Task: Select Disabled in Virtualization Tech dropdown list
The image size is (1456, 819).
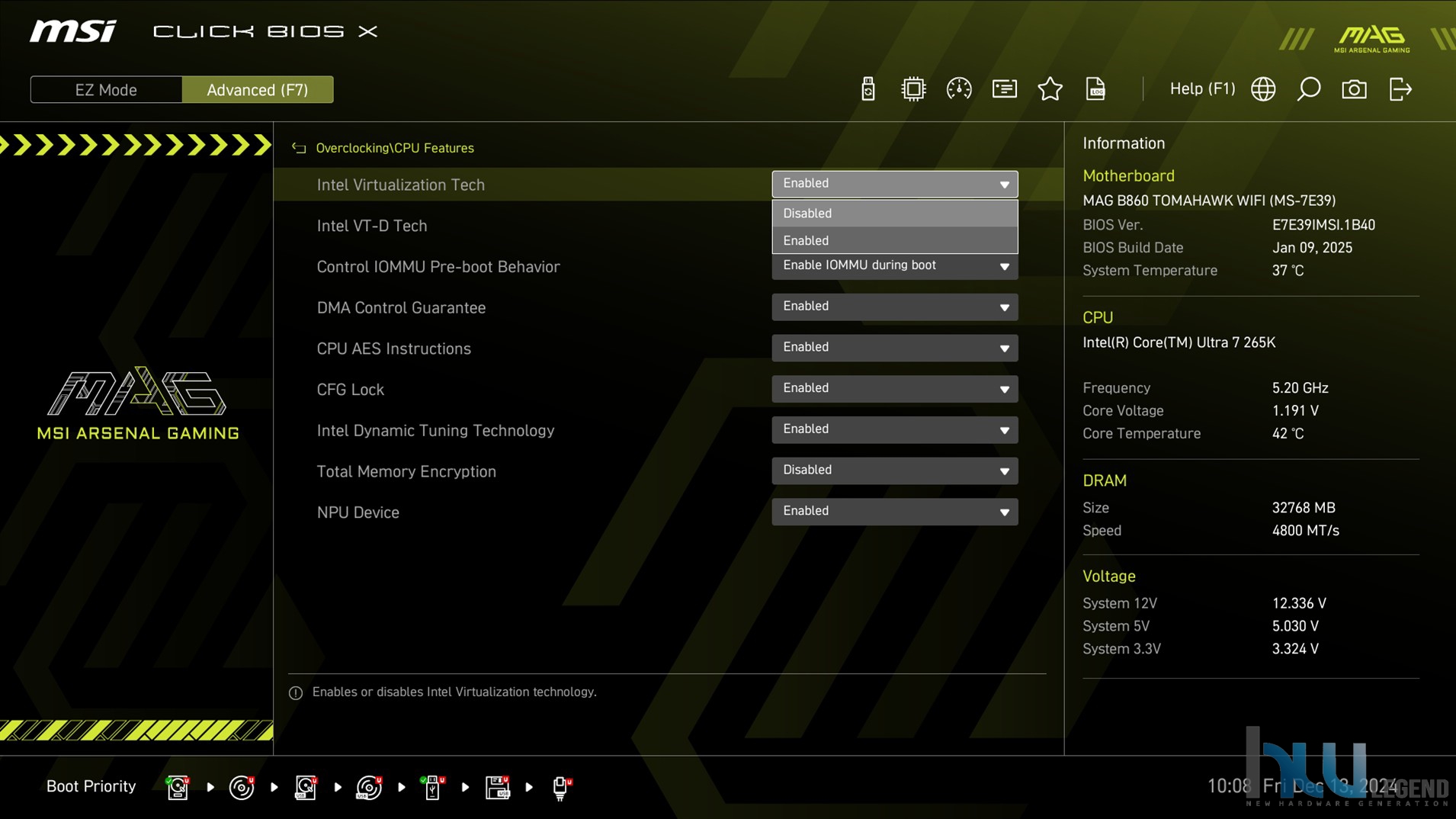Action: pyautogui.click(x=894, y=214)
